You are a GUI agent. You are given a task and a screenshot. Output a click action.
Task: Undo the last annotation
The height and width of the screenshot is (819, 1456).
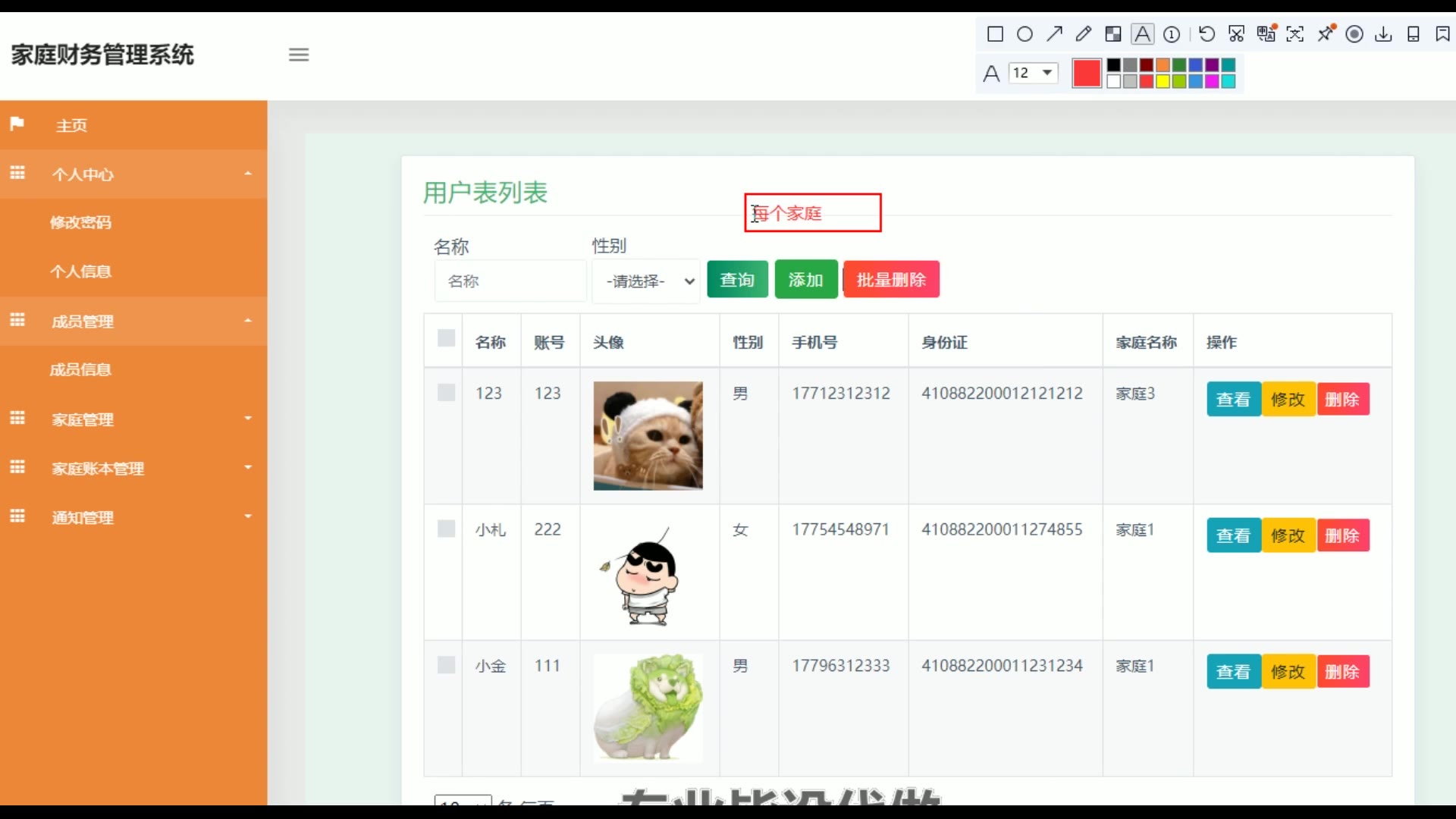pyautogui.click(x=1207, y=34)
